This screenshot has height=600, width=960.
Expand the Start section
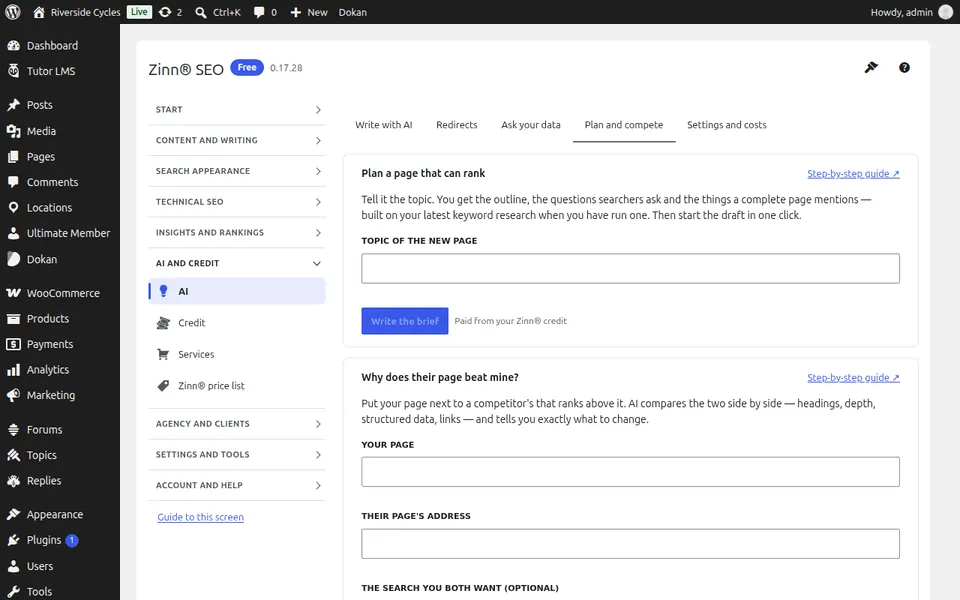tap(237, 110)
